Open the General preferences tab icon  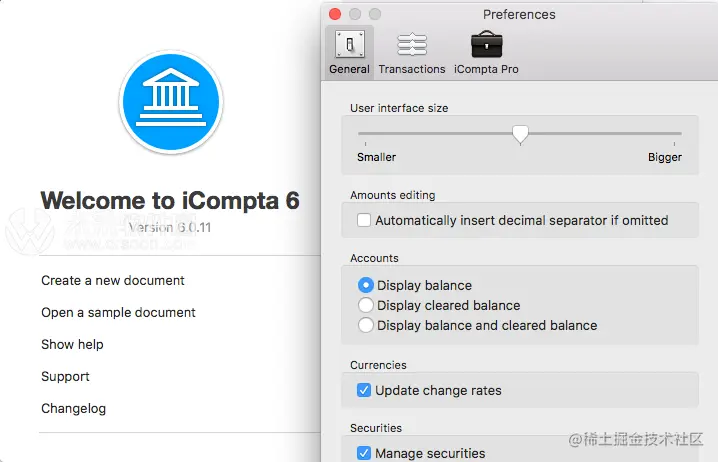(x=350, y=45)
